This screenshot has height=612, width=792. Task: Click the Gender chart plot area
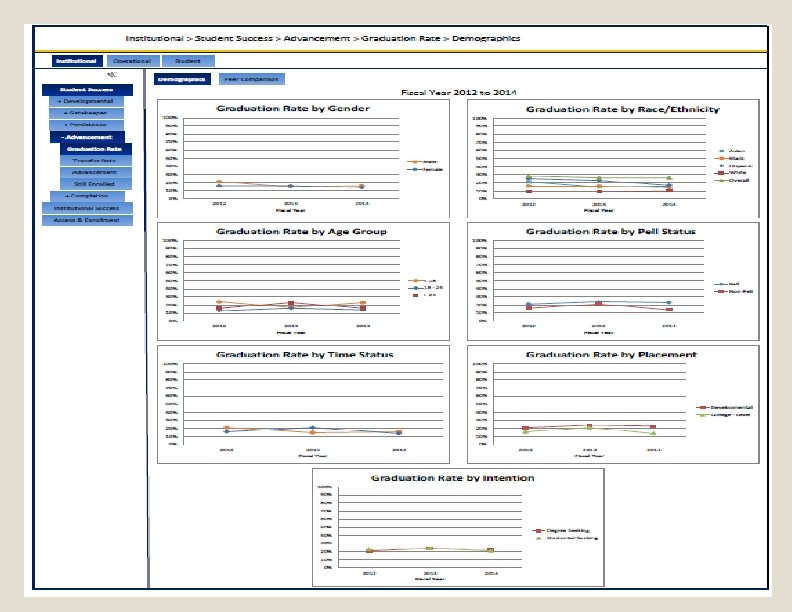(x=291, y=158)
